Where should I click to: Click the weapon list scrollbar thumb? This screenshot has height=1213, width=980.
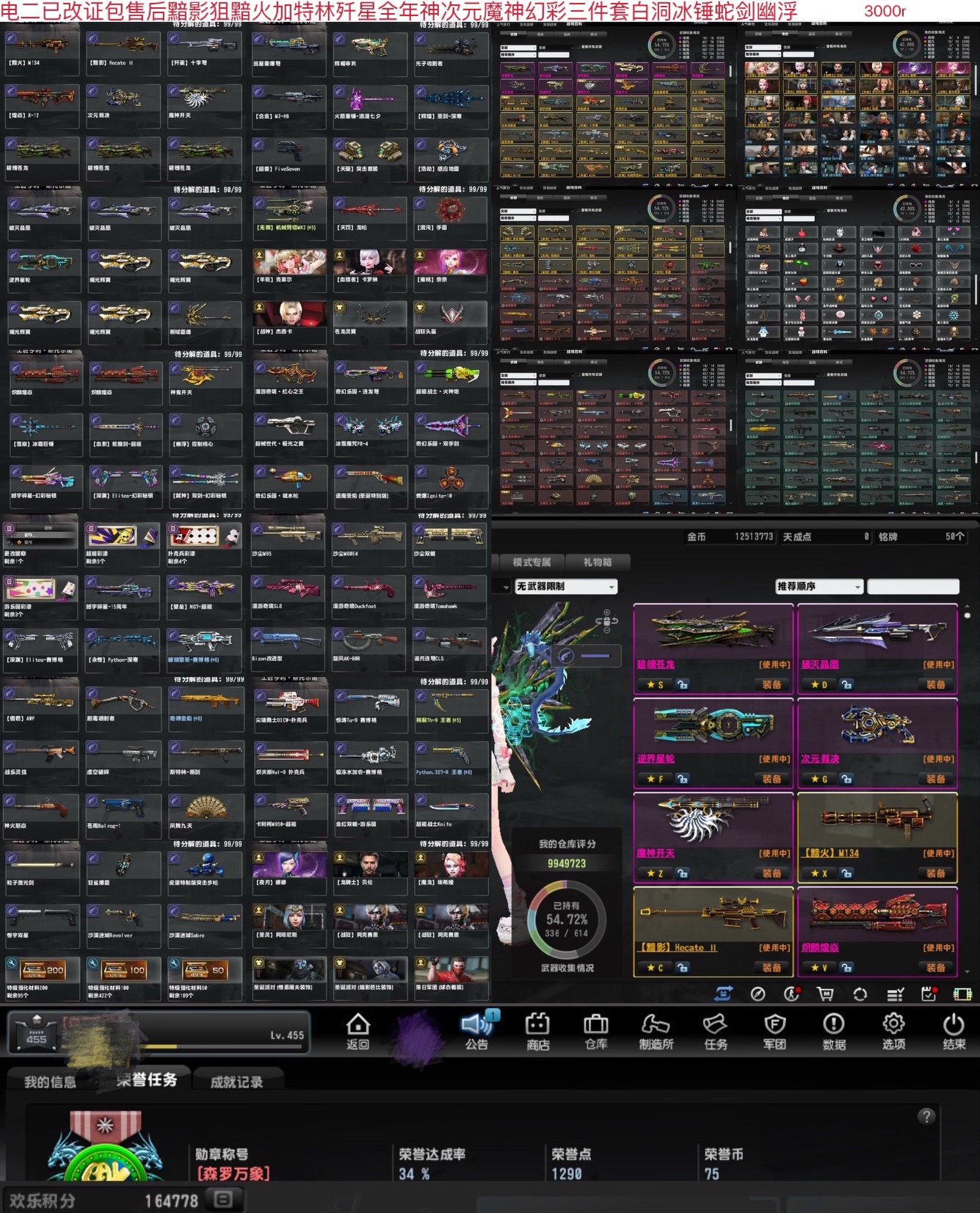(x=968, y=615)
